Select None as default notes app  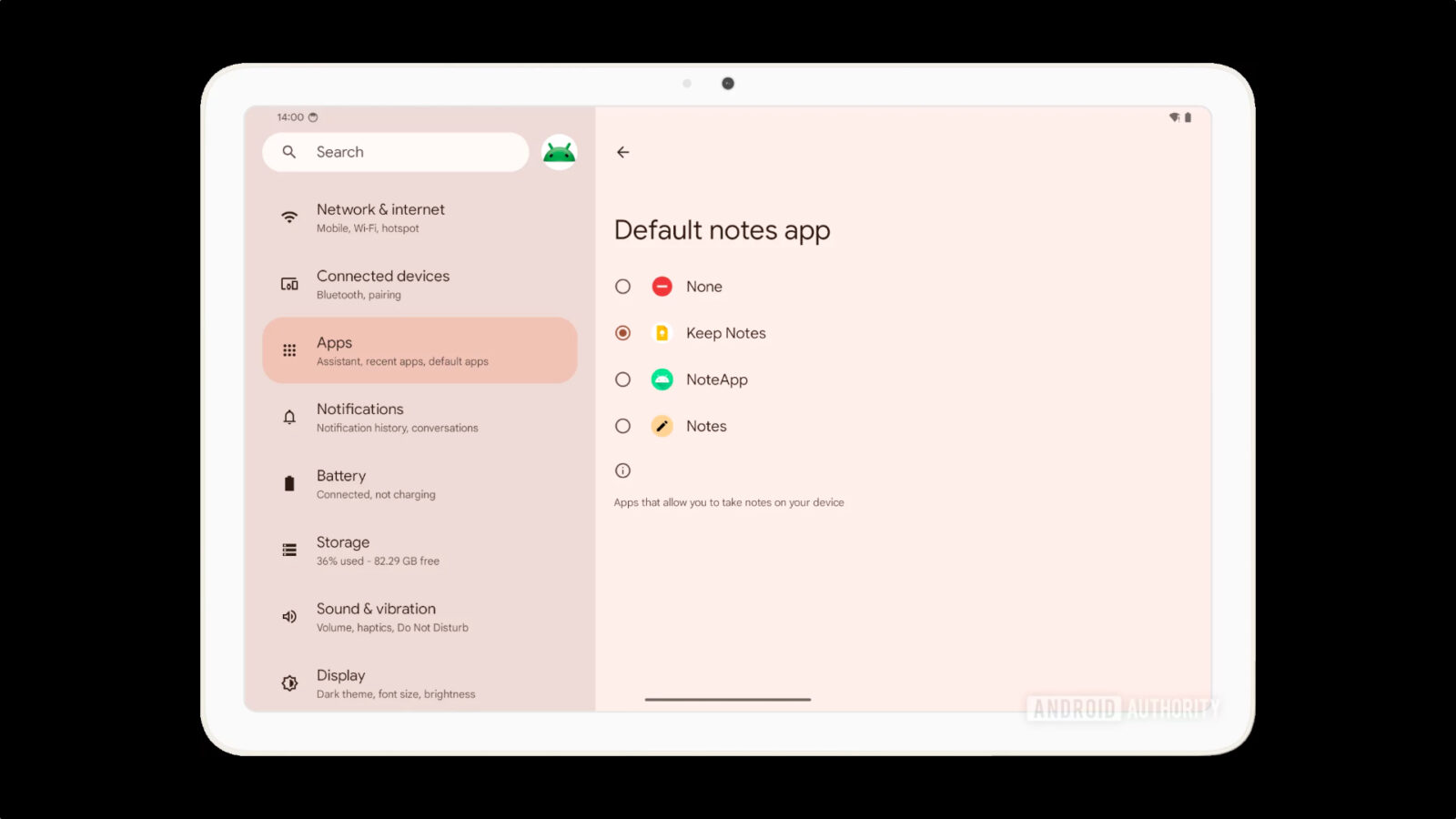coord(622,286)
